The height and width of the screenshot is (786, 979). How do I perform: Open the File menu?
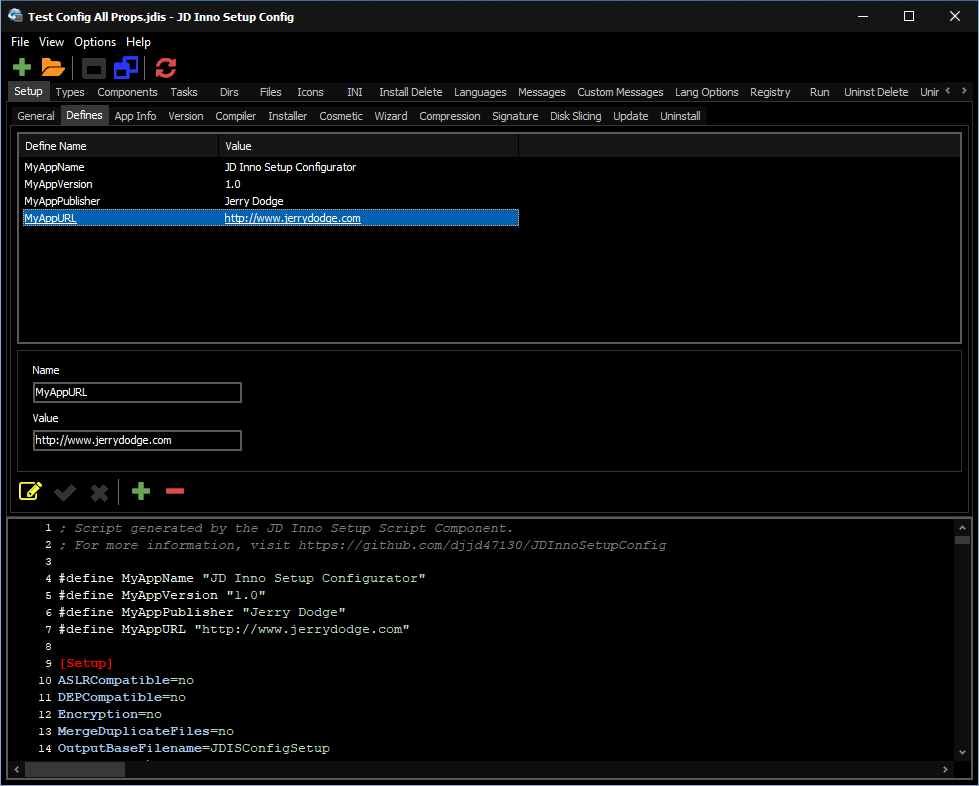[20, 42]
